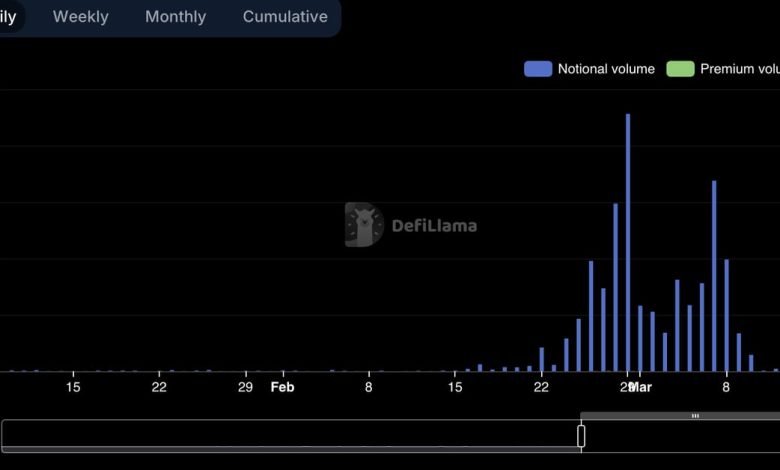
Task: Click the grip icon on the range selector
Action: pyautogui.click(x=695, y=416)
